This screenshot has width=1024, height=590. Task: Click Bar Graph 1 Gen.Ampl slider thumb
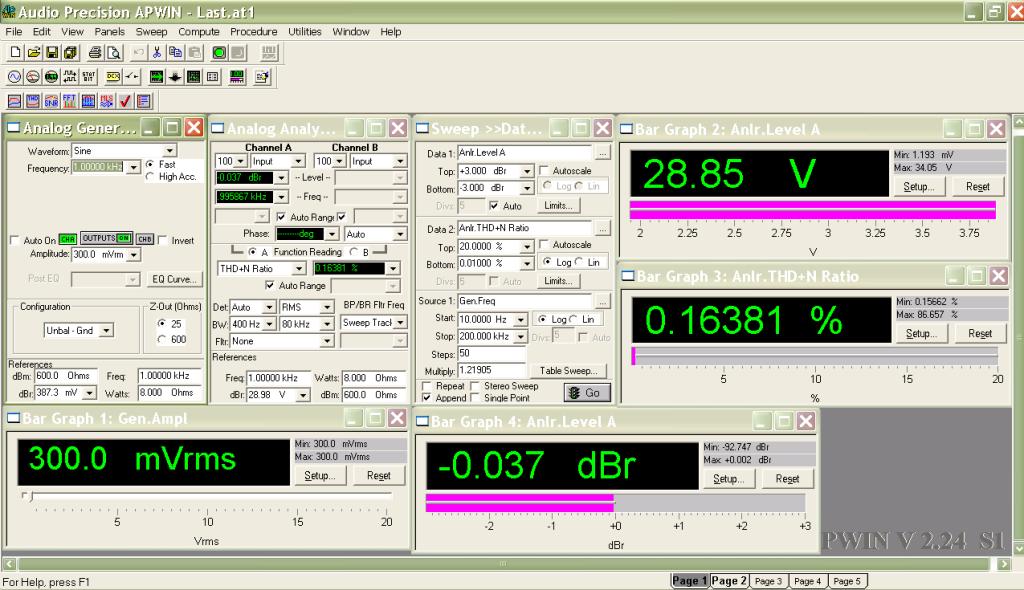click(26, 496)
